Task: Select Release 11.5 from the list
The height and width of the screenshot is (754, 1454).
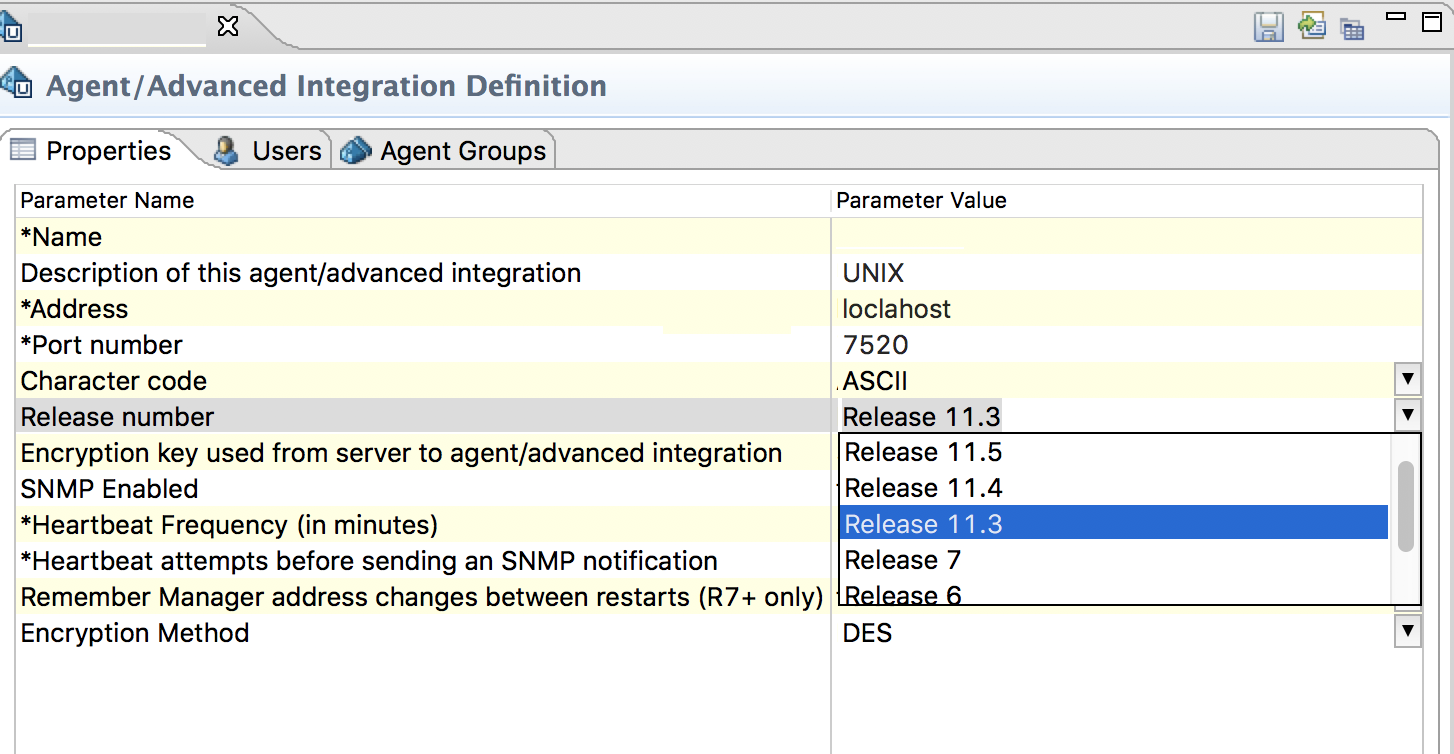Action: [x=923, y=452]
